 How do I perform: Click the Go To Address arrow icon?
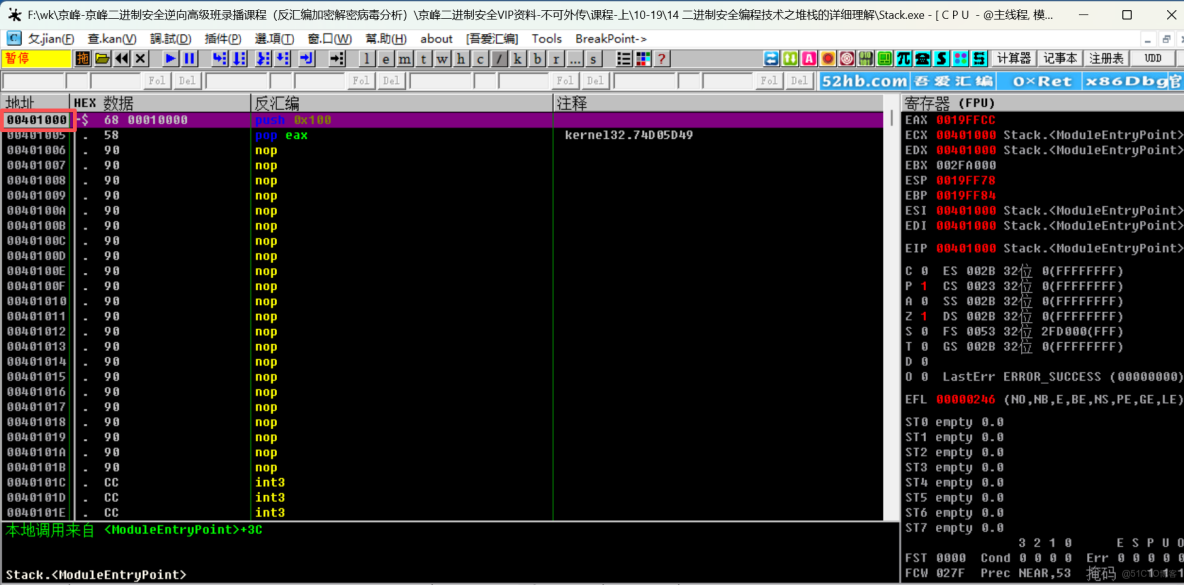337,58
